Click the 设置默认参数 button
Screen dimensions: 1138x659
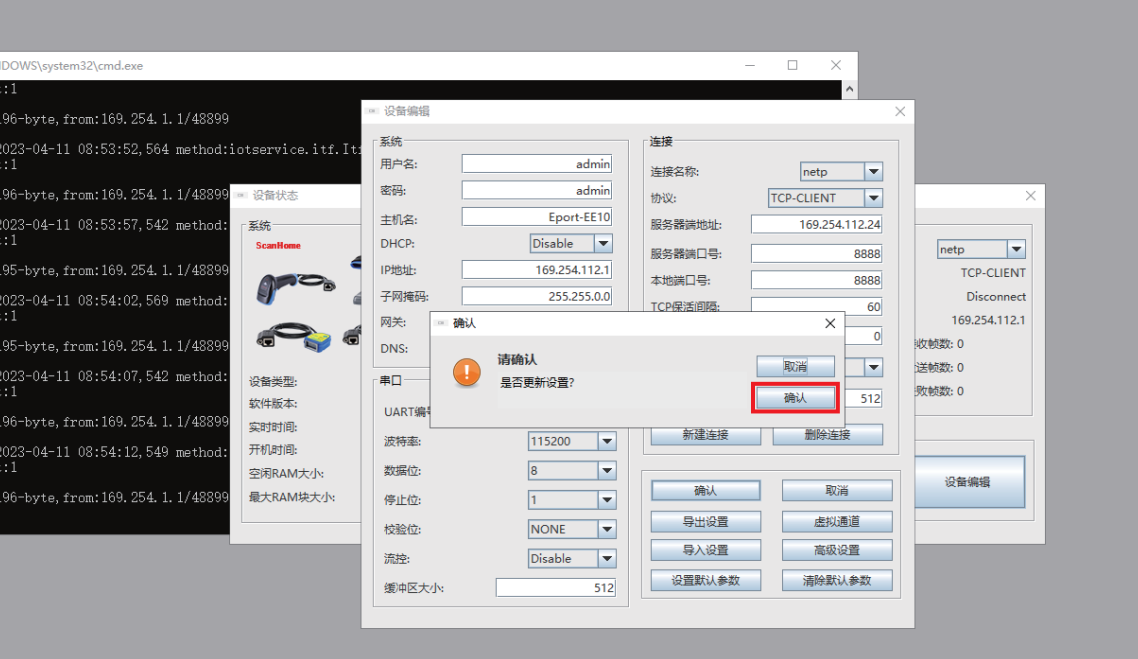pos(705,580)
